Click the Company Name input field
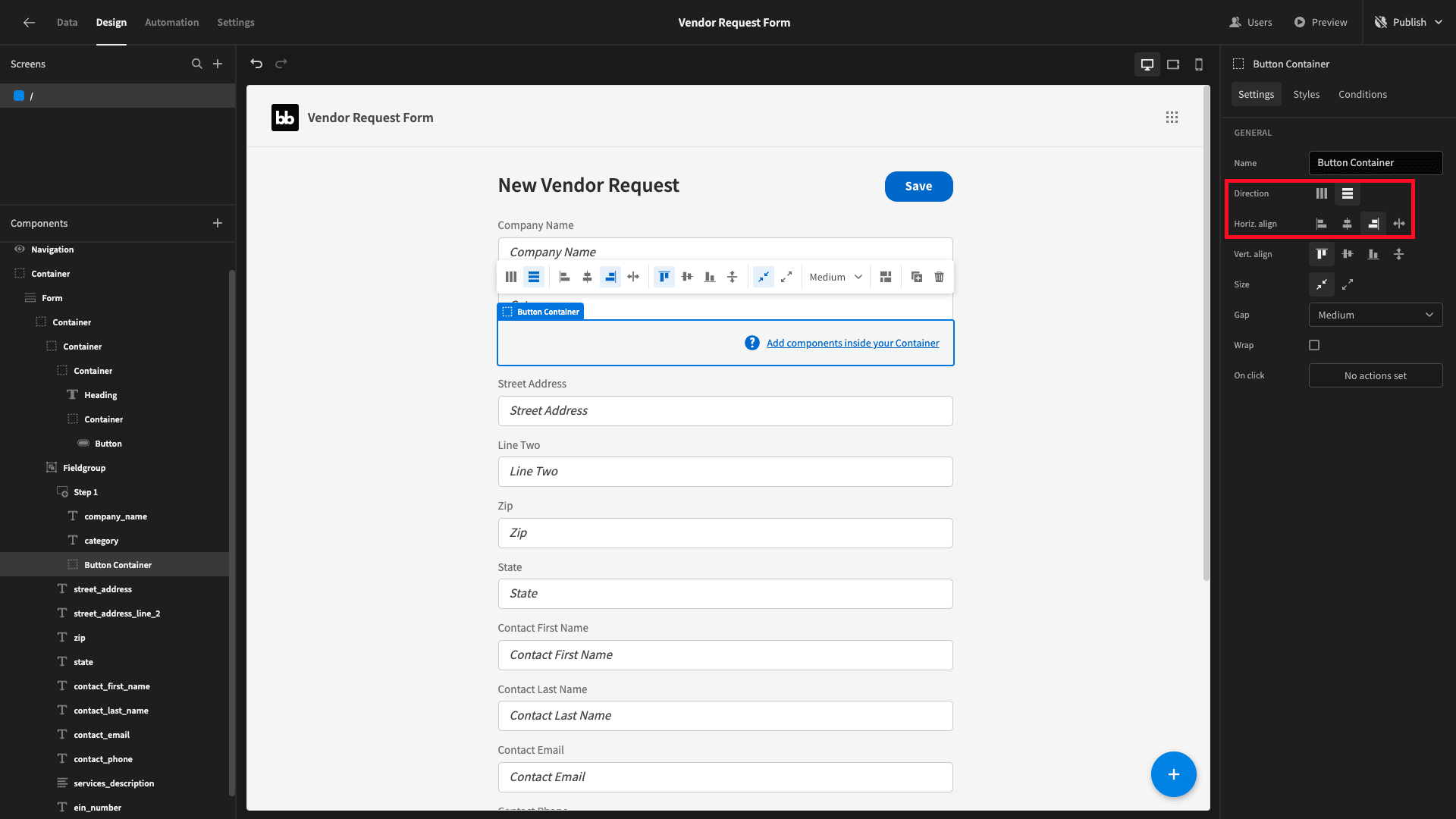This screenshot has height=819, width=1456. [x=725, y=251]
